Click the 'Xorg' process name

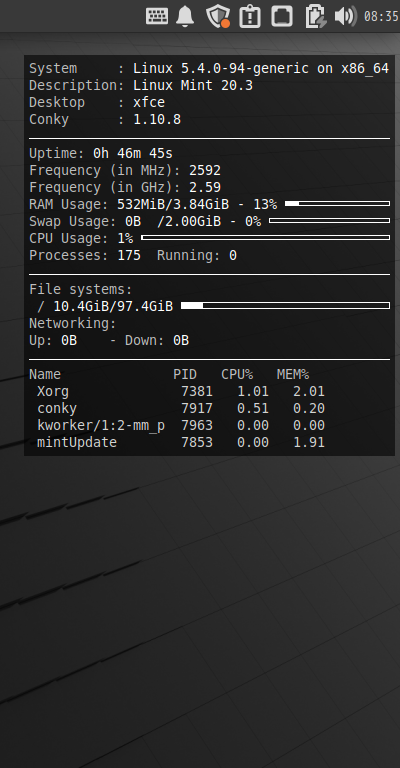(53, 392)
